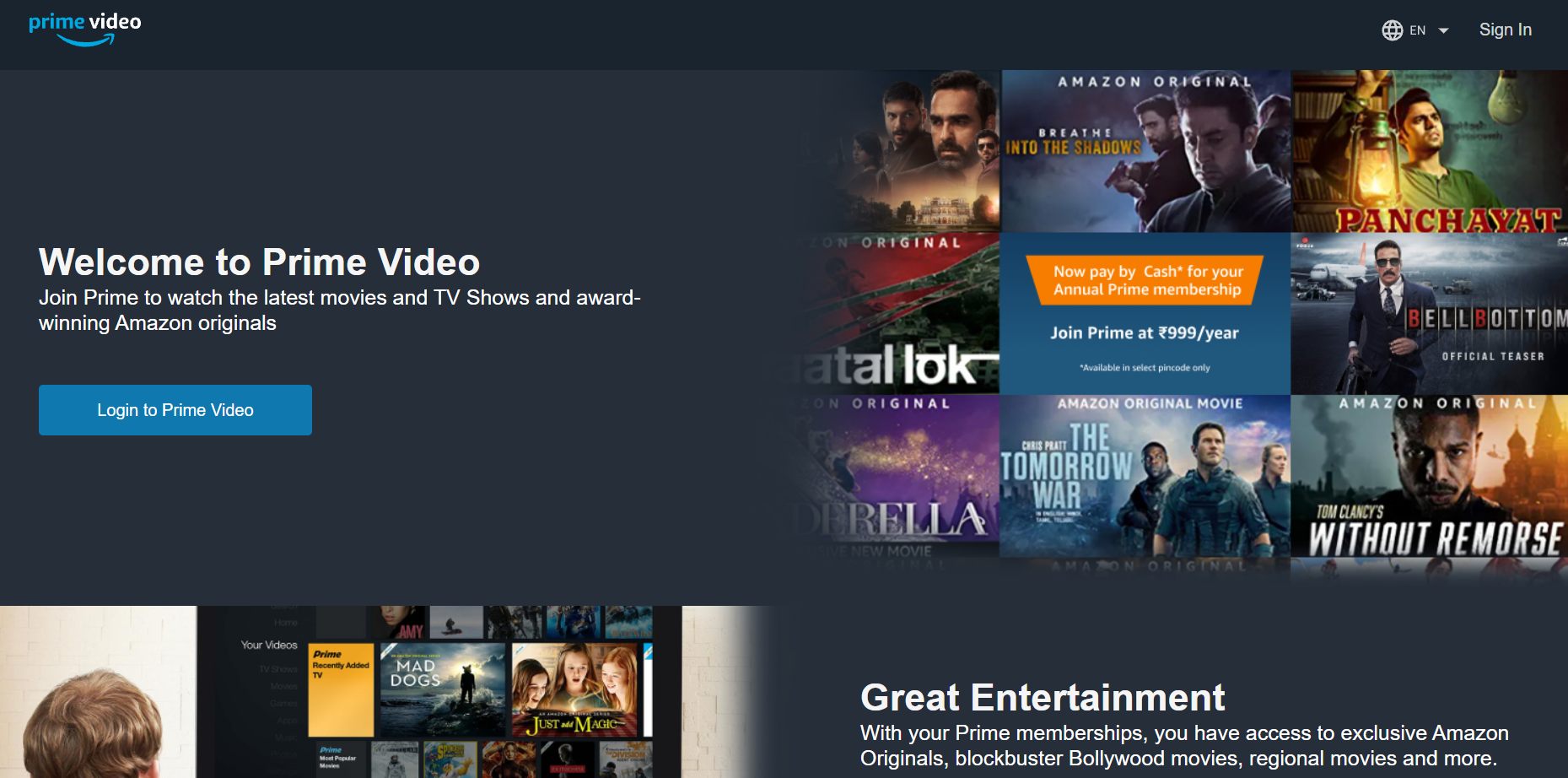Click the Great Entertainment heading
Screen dimensions: 1568x778
pos(1042,698)
